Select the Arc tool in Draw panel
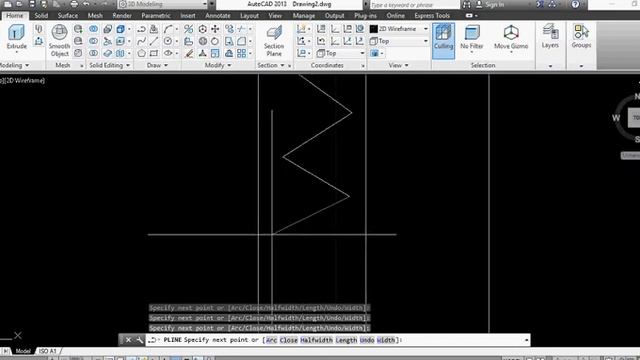The image size is (640, 360). pos(168,29)
